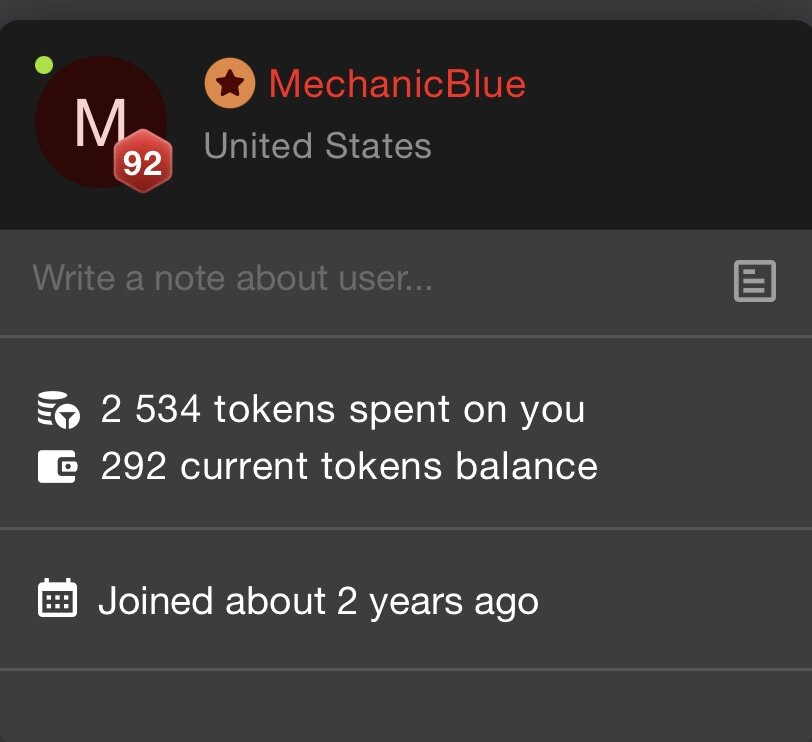This screenshot has height=742, width=812.
Task: Open the MechanicBlue username link
Action: tap(397, 84)
